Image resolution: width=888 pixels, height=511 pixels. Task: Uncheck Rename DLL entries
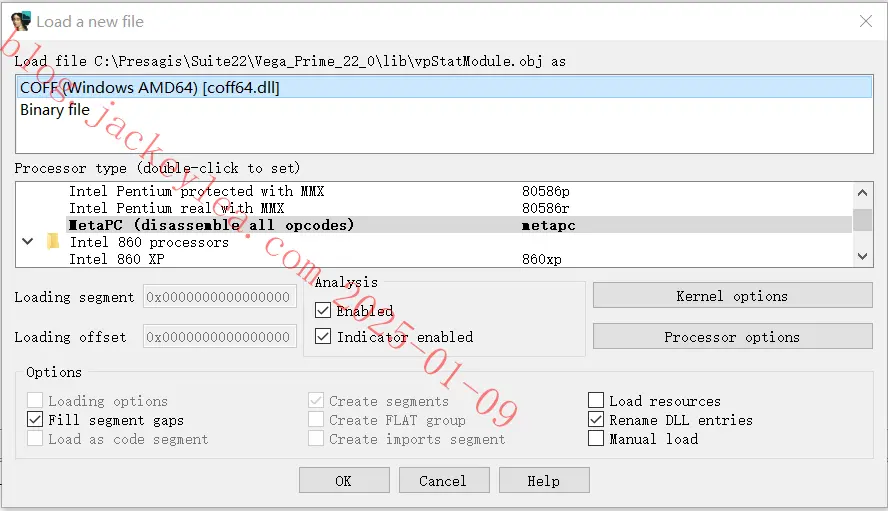coord(596,419)
